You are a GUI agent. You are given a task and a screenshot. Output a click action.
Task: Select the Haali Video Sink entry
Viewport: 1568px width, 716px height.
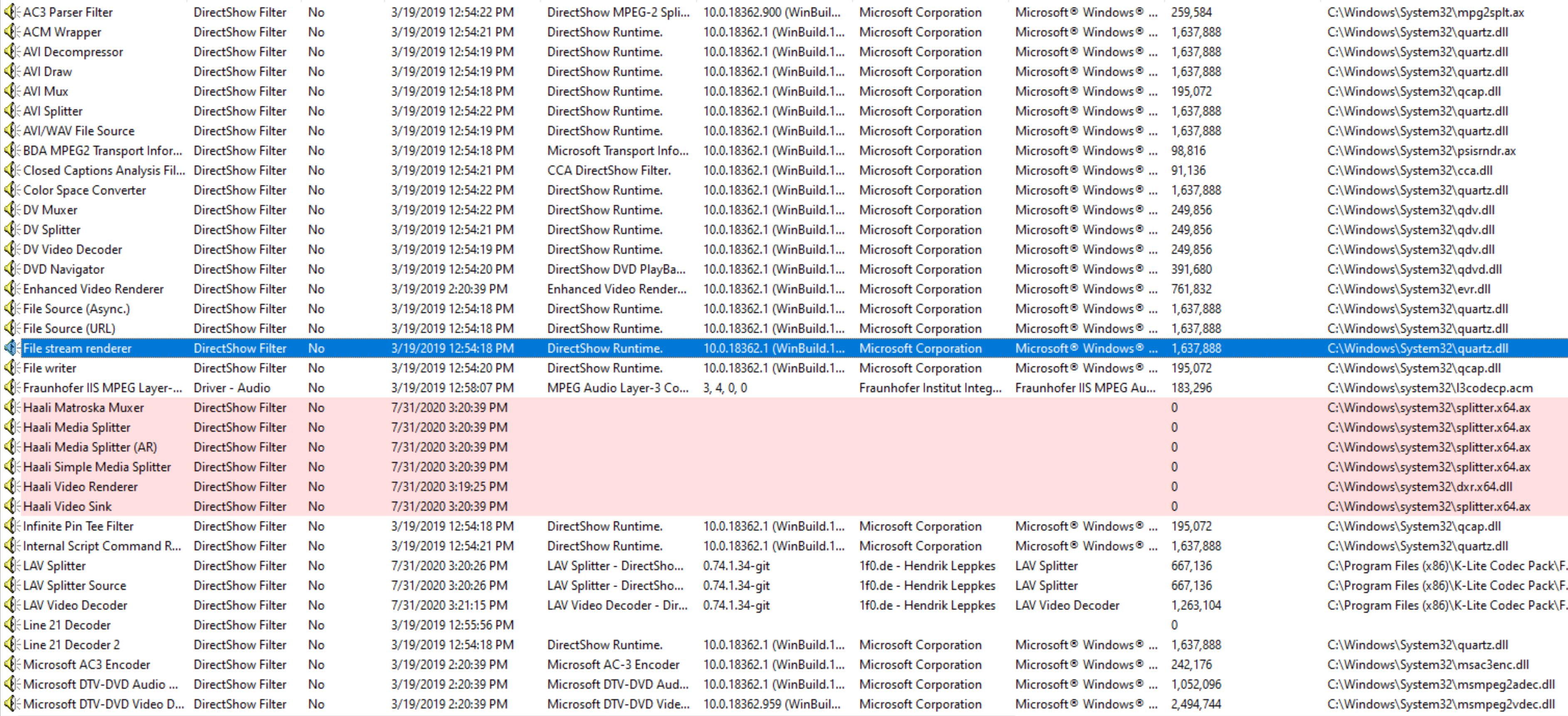point(67,507)
